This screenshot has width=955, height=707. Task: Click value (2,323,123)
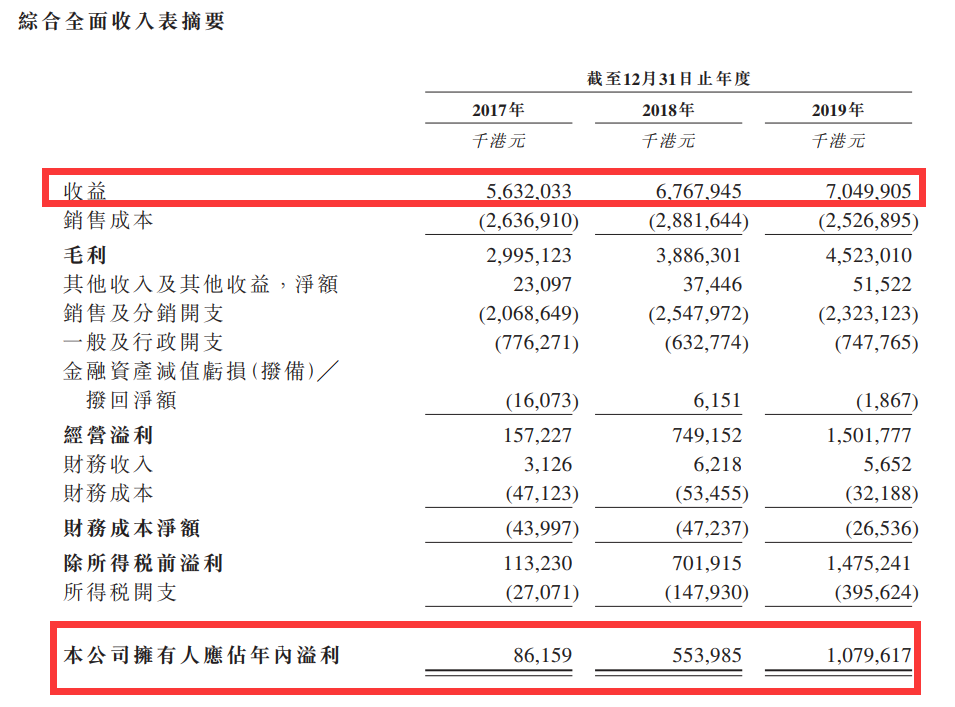pos(869,314)
